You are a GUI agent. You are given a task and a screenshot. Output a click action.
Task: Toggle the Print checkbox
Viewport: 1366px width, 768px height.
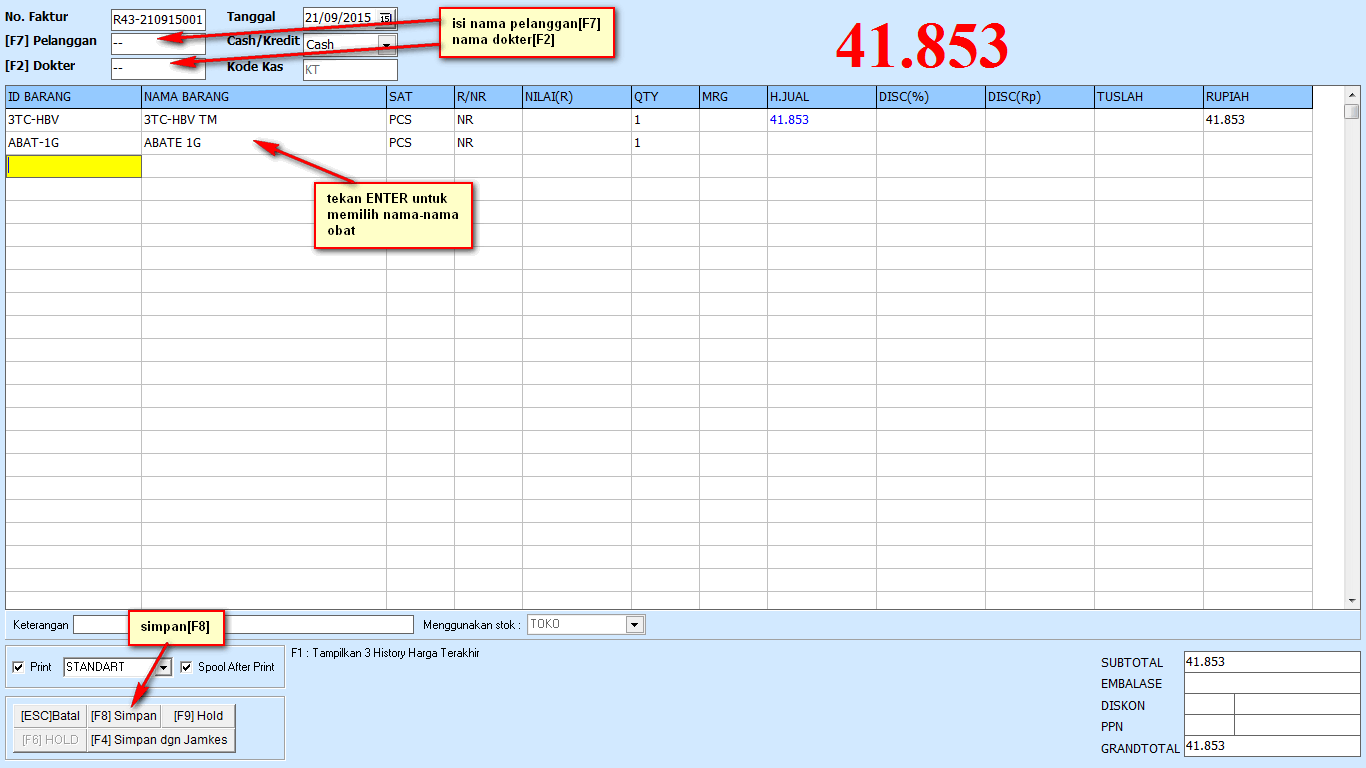coord(18,667)
